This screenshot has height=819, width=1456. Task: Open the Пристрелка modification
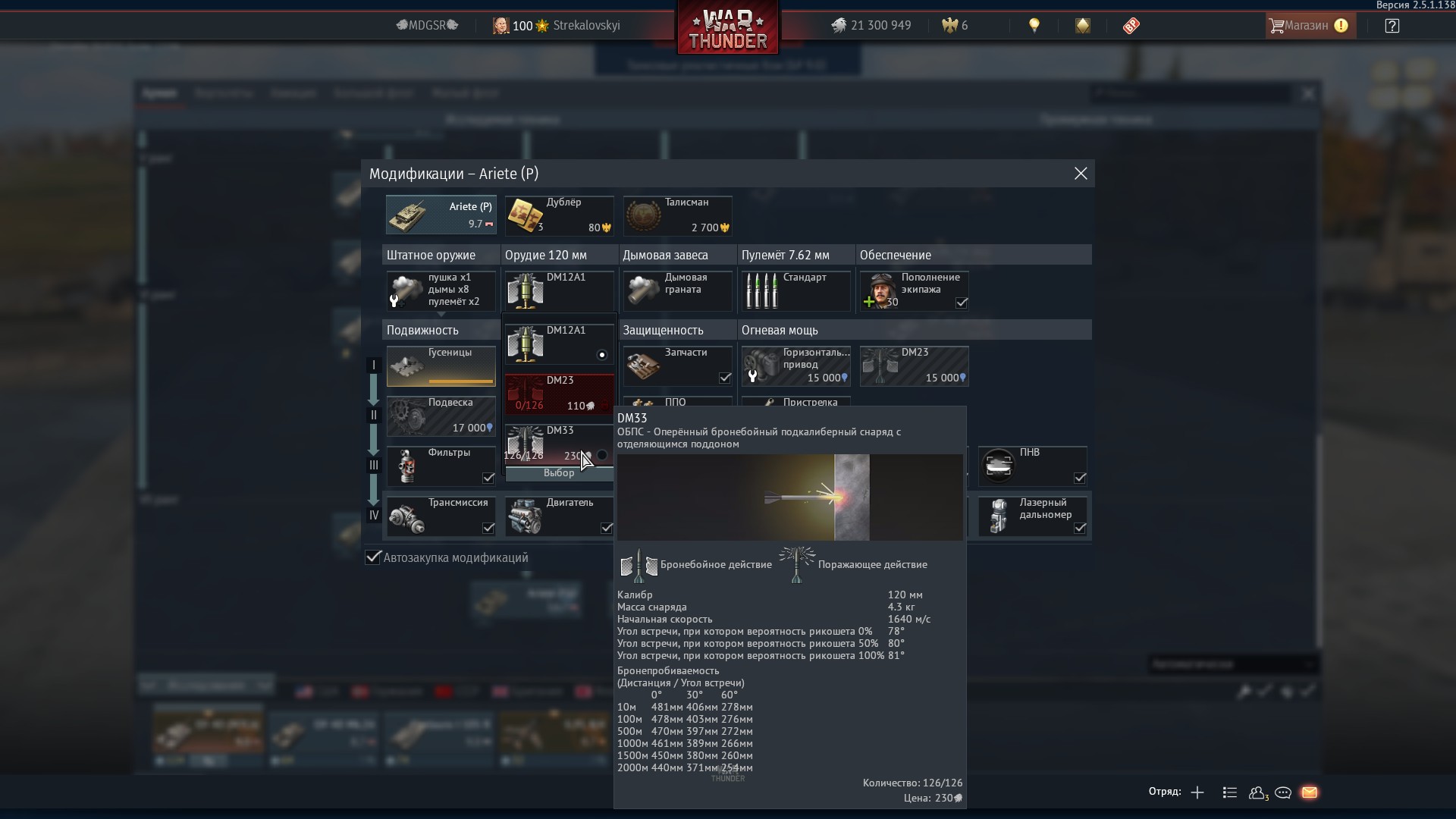click(x=796, y=401)
